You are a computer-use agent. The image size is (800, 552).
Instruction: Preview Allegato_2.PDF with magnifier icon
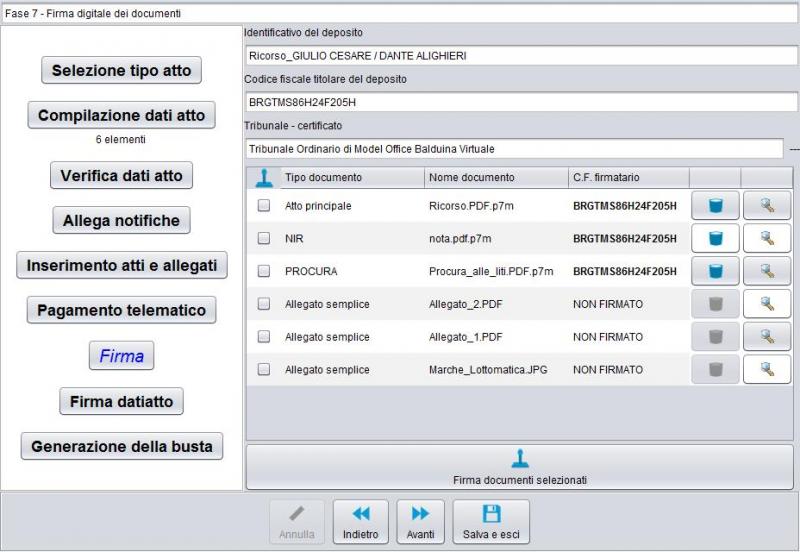[x=767, y=304]
